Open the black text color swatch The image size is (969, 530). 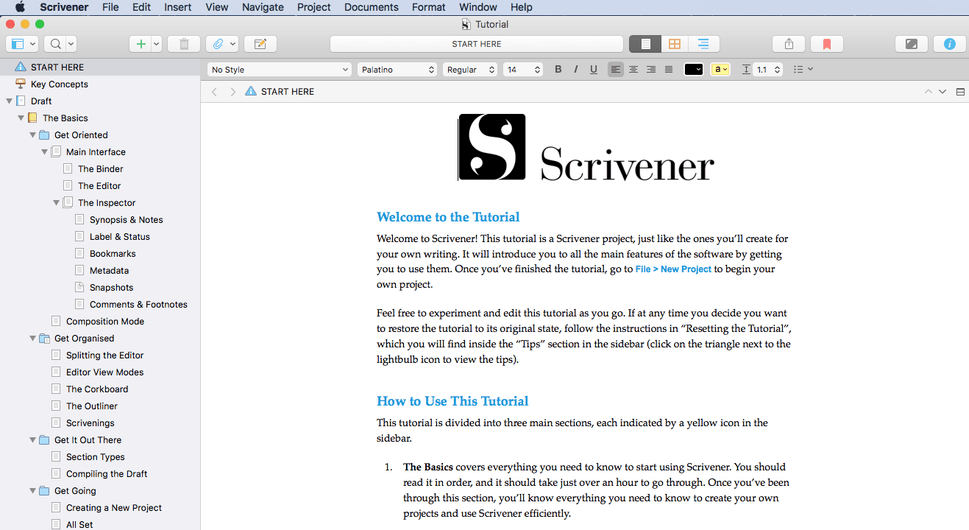click(693, 70)
